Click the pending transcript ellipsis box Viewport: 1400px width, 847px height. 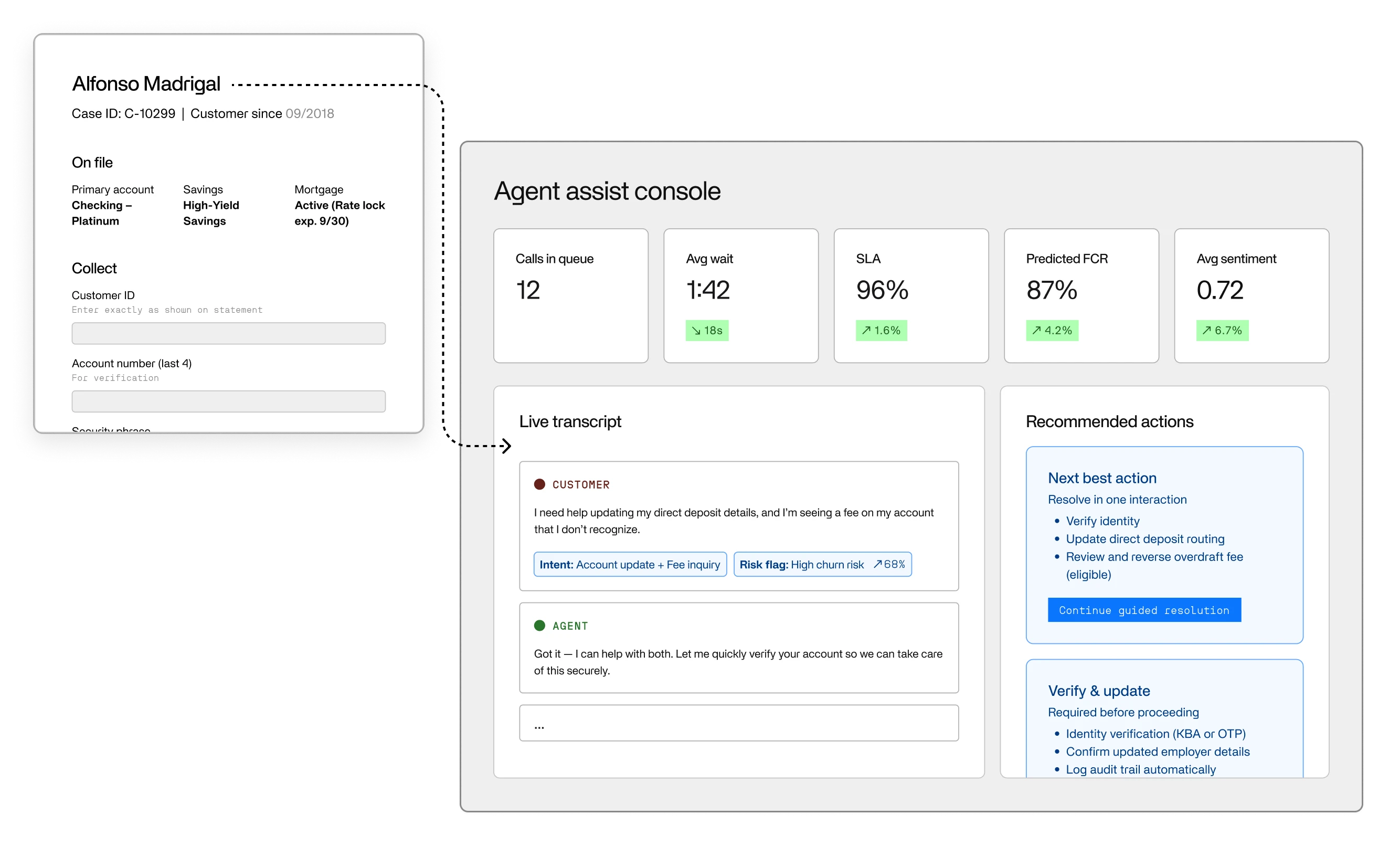[738, 723]
